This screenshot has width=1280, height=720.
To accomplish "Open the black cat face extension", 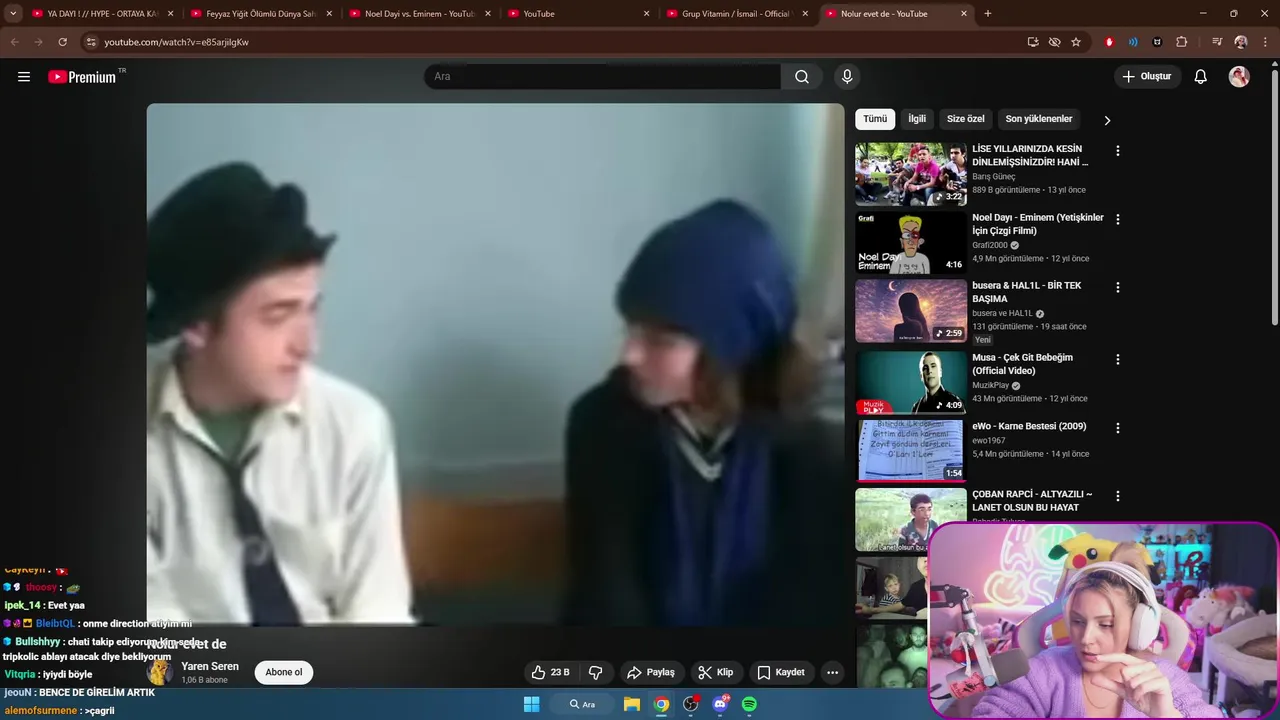I will coord(1157,42).
